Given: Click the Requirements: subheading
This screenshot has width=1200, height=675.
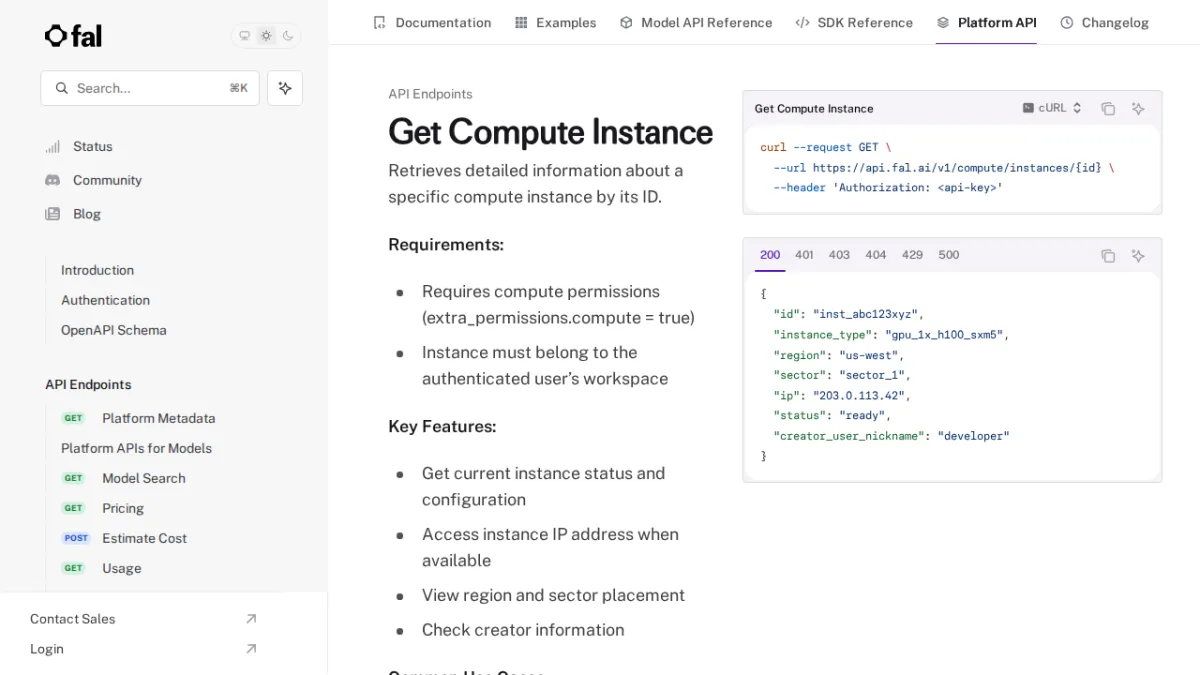Looking at the screenshot, I should coord(446,244).
